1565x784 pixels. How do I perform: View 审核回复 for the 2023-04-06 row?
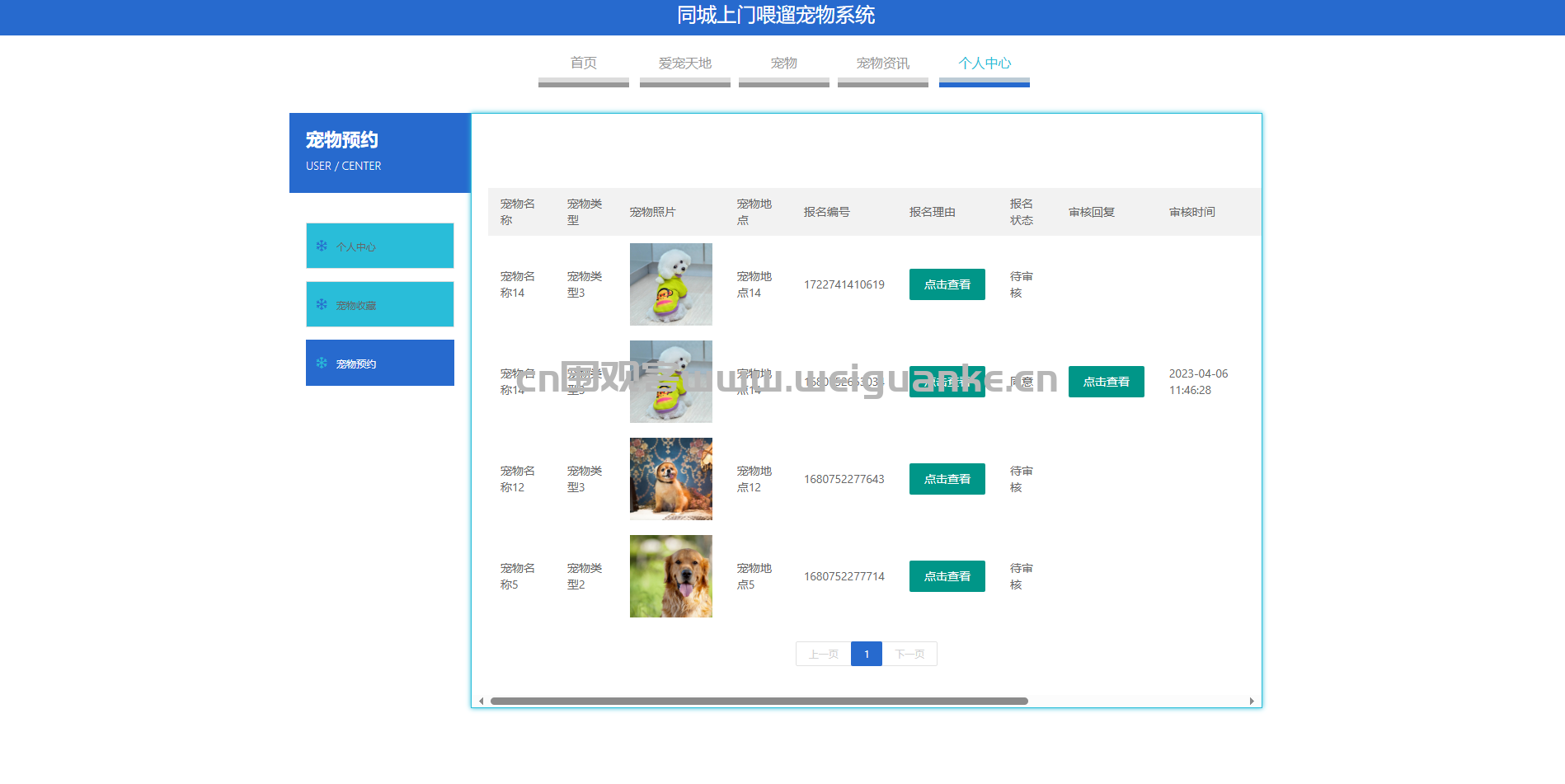coord(1106,382)
